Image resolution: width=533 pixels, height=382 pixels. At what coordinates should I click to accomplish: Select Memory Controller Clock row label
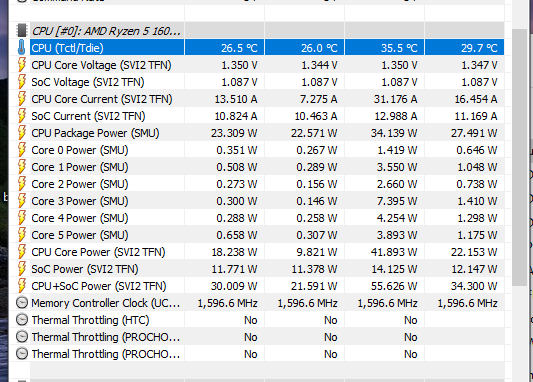106,303
